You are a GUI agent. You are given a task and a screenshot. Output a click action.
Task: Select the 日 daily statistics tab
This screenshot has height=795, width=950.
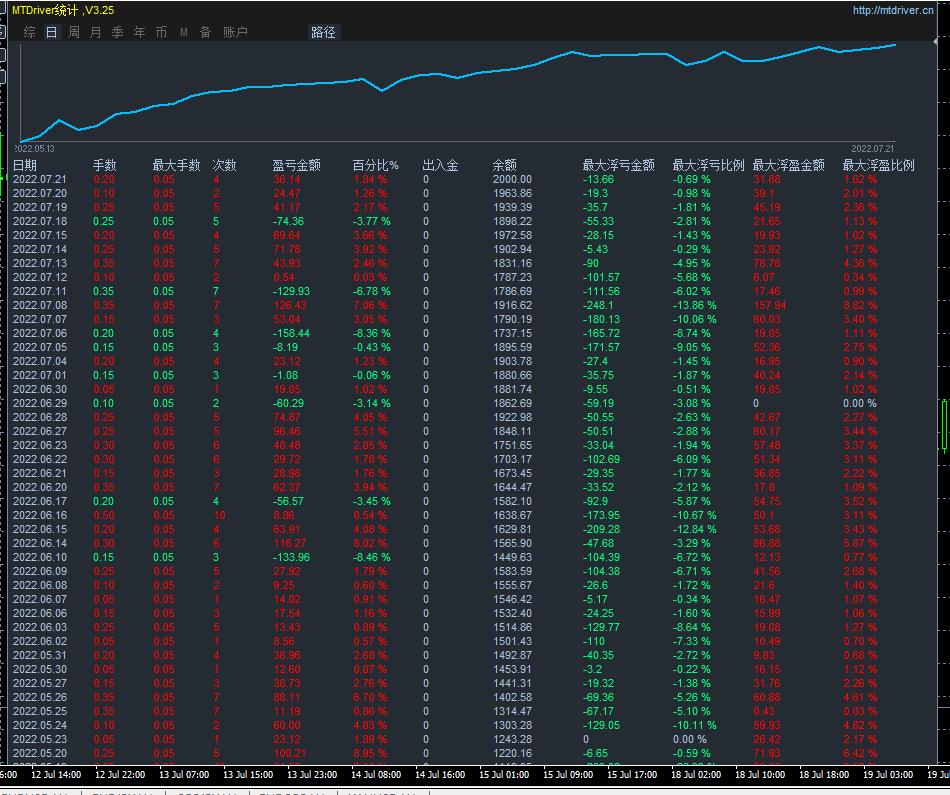(51, 32)
